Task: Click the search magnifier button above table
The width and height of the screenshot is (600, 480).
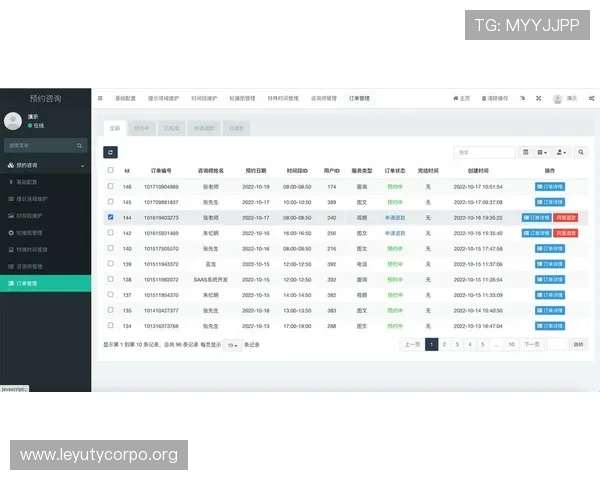Action: point(580,152)
